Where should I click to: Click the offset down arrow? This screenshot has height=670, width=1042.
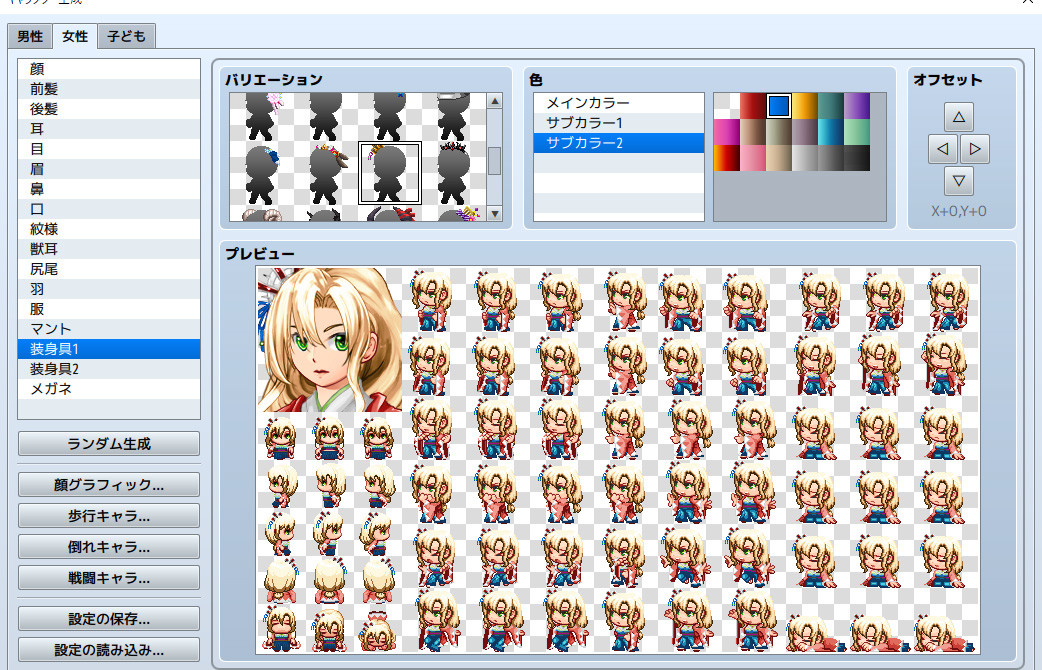click(x=958, y=181)
